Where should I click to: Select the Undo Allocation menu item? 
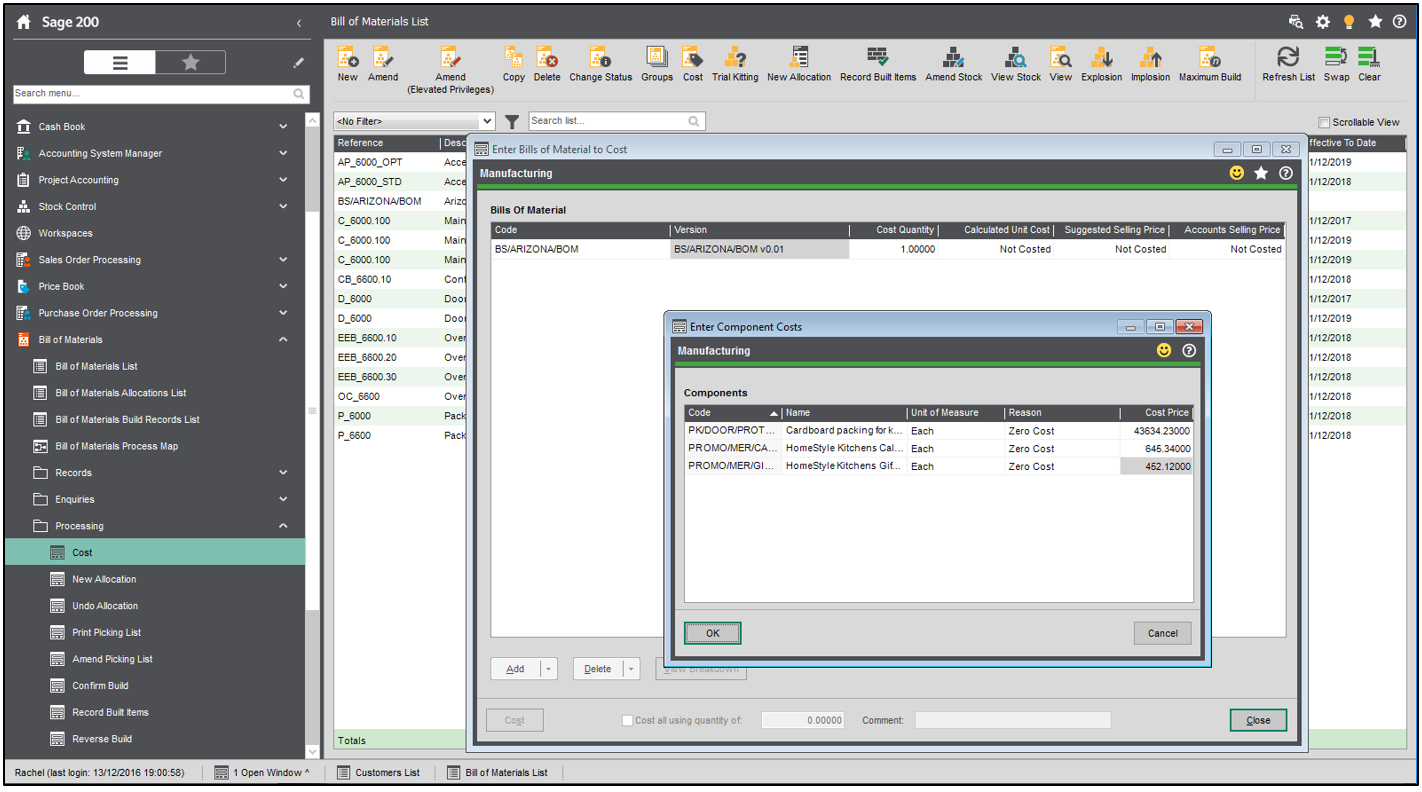pyautogui.click(x=105, y=606)
